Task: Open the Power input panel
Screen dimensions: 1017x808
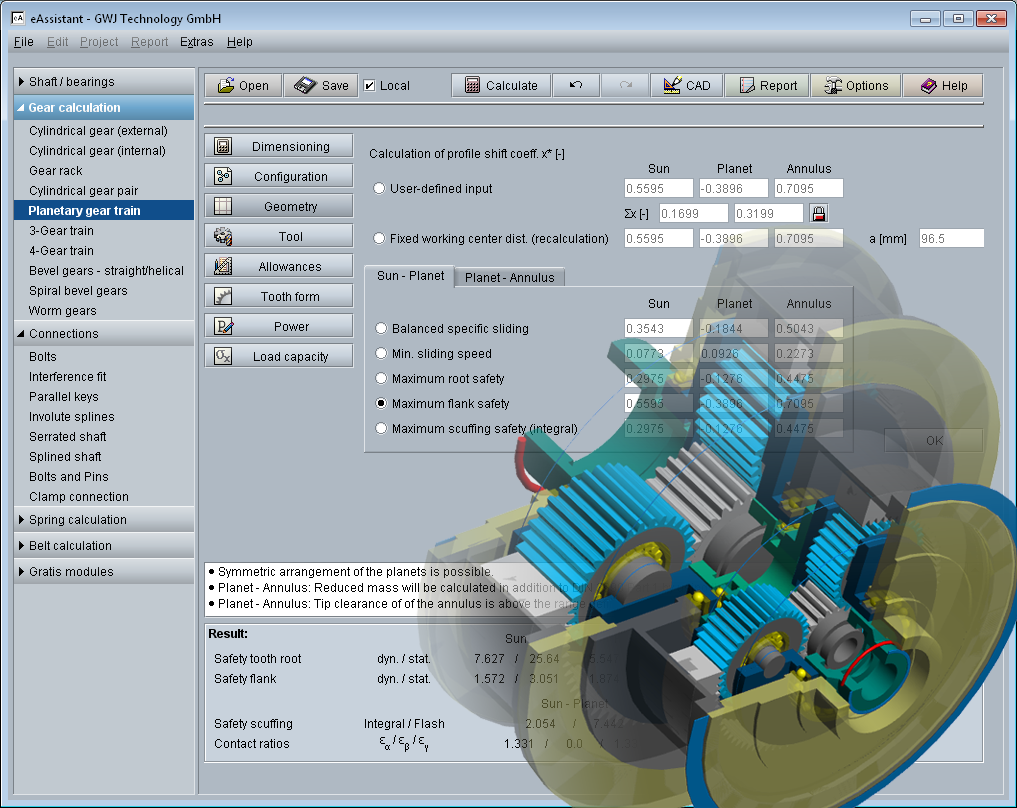Action: 278,325
